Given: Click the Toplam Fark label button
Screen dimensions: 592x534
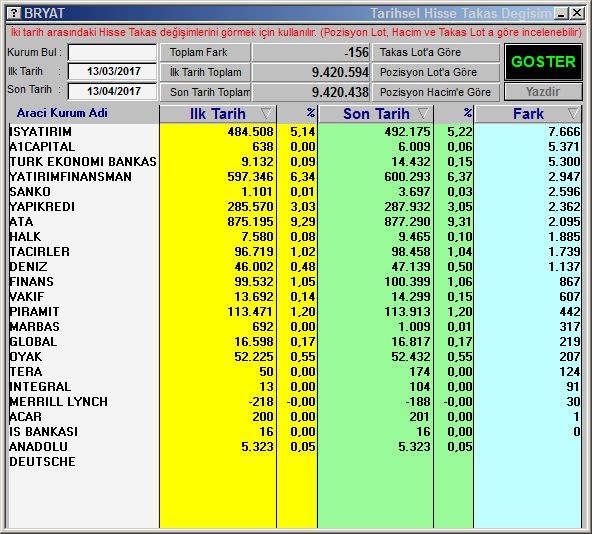Looking at the screenshot, I should [205, 52].
